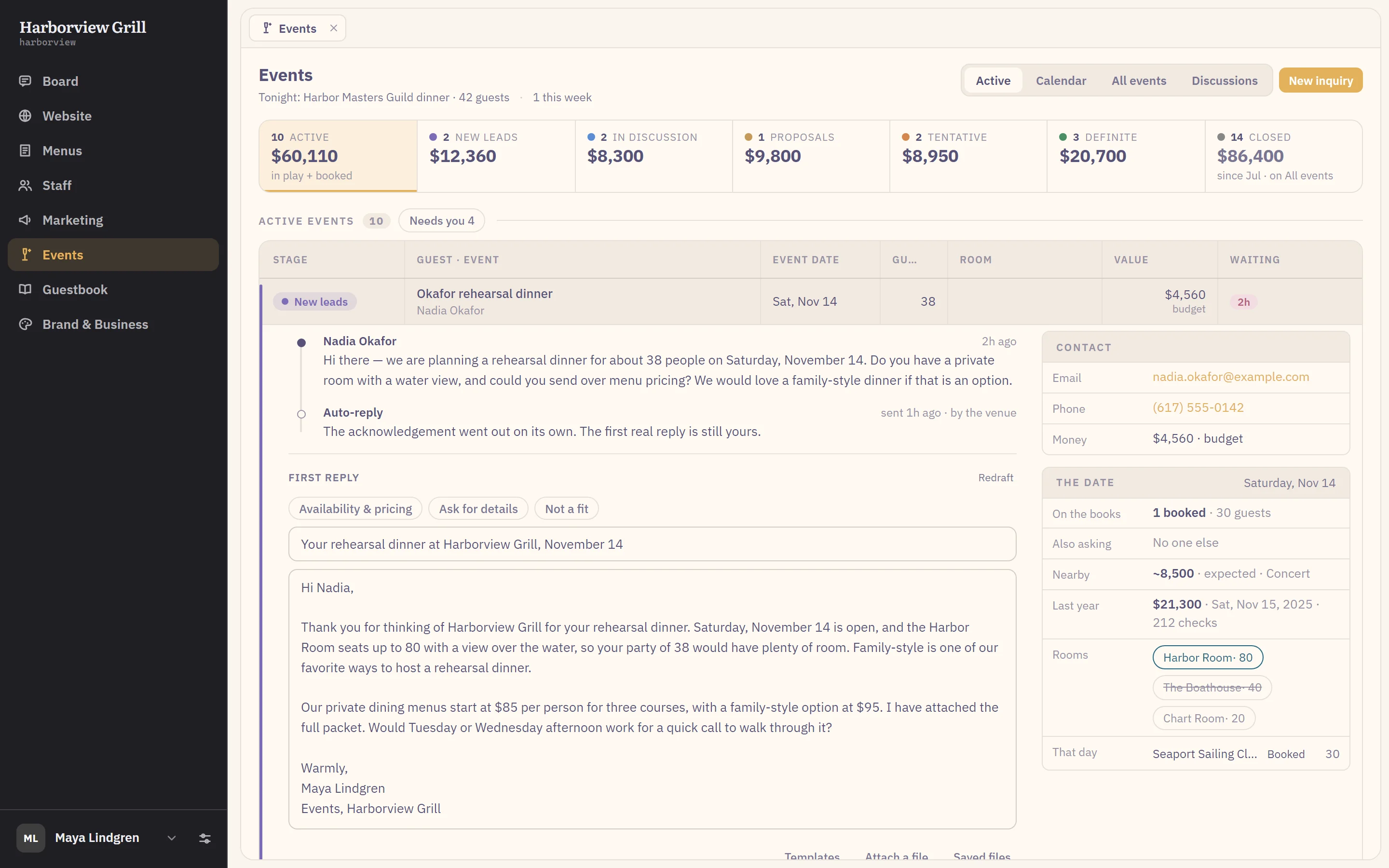1389x868 pixels.
Task: Click the Guestbook book icon
Action: 25,289
